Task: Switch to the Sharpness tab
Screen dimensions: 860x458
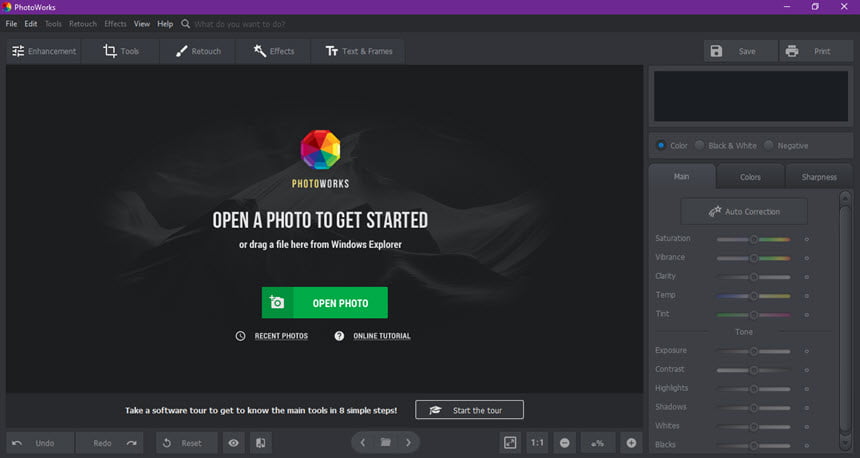Action: [819, 177]
